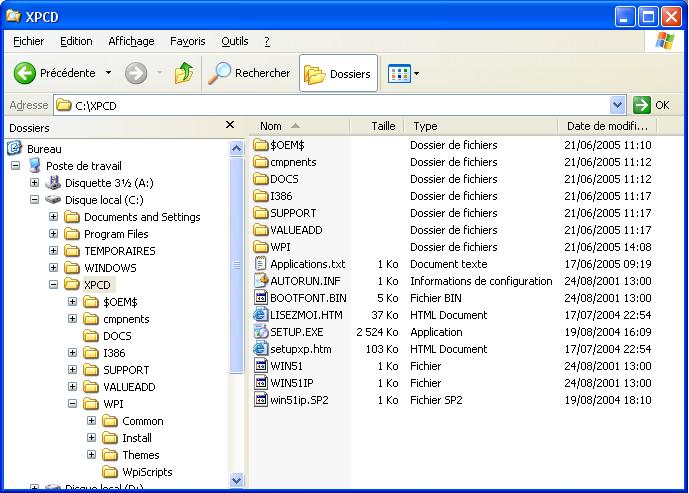Select the cmpnents folder icon in file list
The image size is (689, 493).
261,162
